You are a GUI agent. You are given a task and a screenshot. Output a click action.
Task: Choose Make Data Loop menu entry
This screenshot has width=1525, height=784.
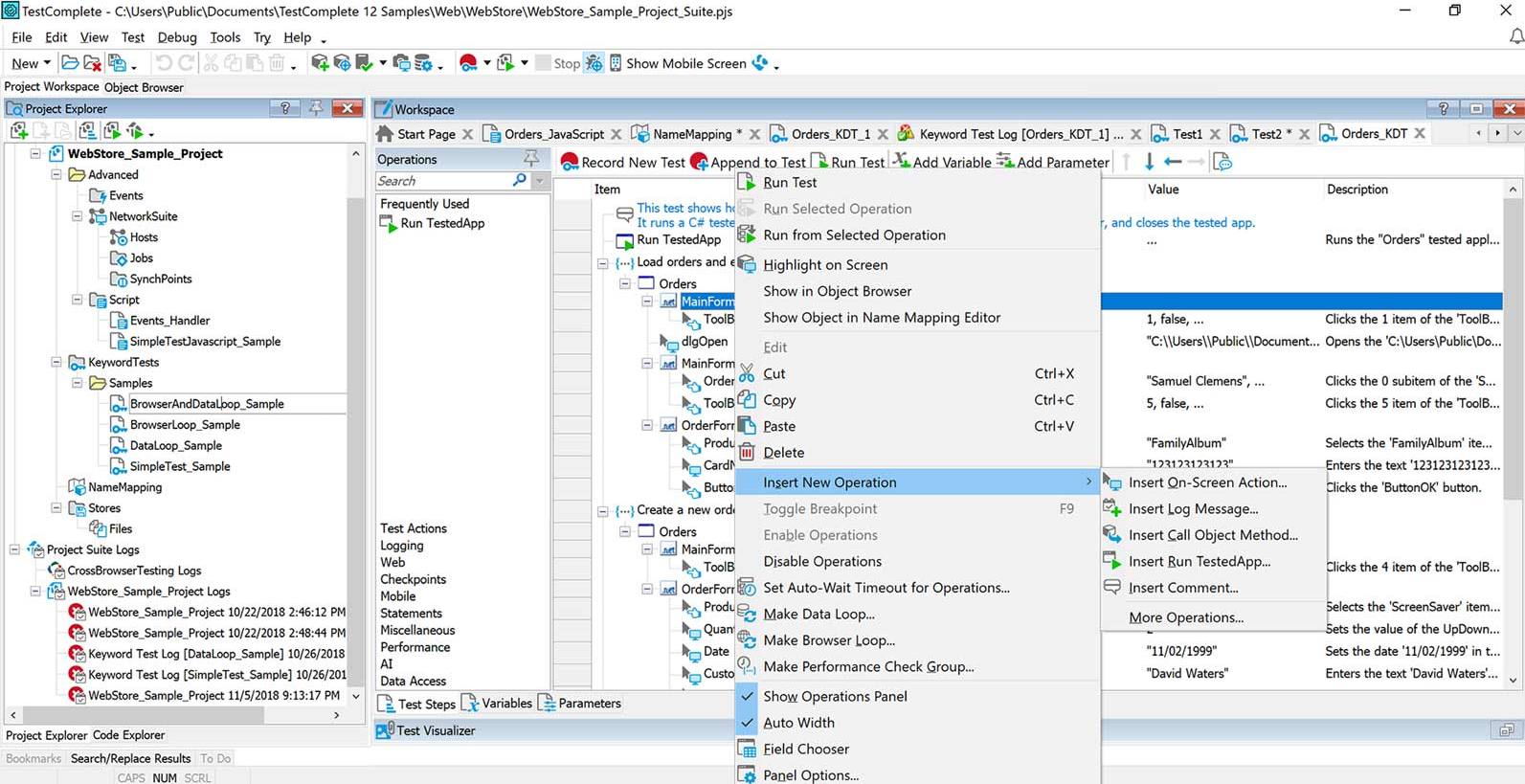pyautogui.click(x=819, y=615)
